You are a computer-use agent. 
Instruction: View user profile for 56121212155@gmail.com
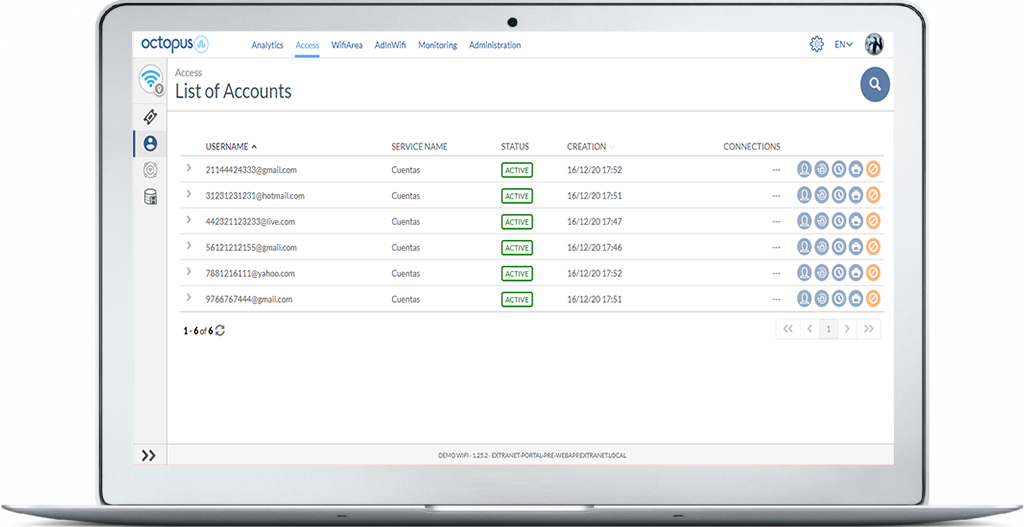tap(804, 248)
